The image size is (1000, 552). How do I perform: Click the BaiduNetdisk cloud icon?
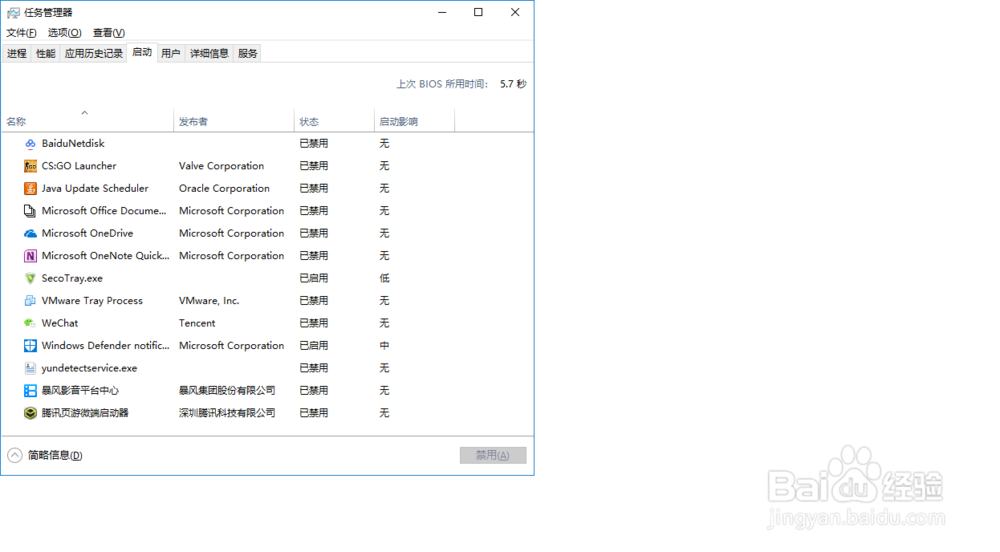click(30, 143)
